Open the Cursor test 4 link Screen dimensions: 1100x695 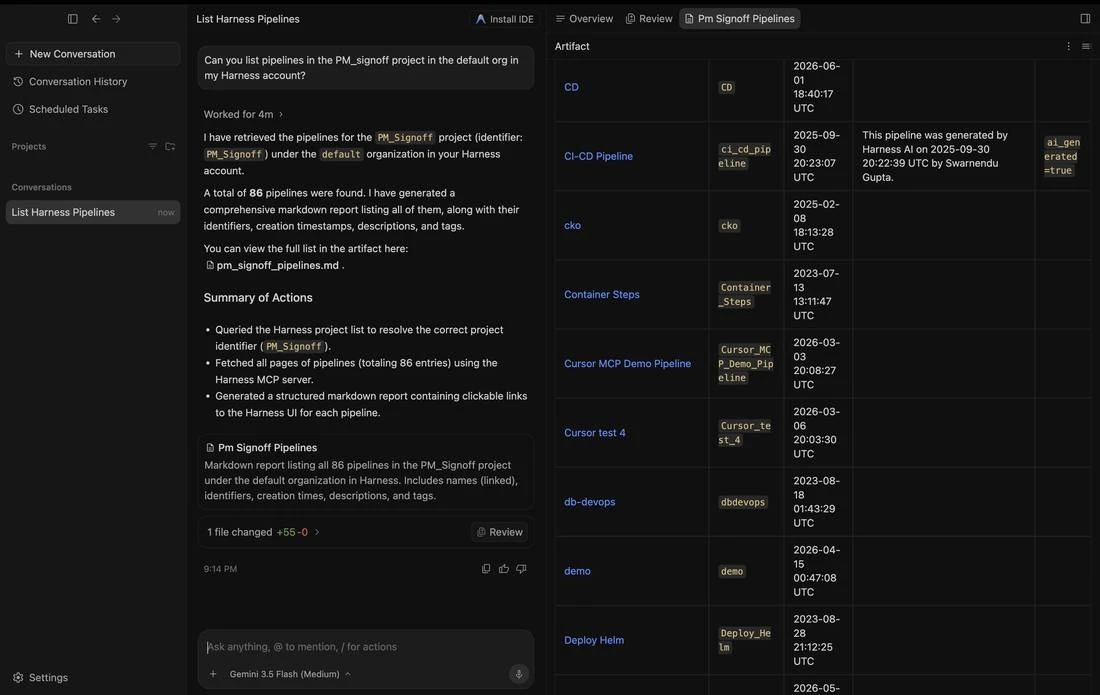[595, 433]
